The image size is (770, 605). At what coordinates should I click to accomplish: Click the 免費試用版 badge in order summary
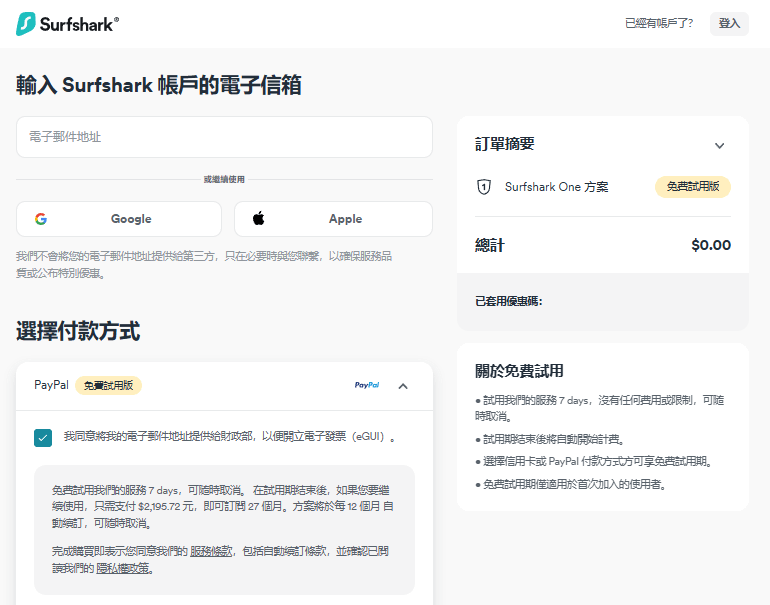click(x=693, y=187)
